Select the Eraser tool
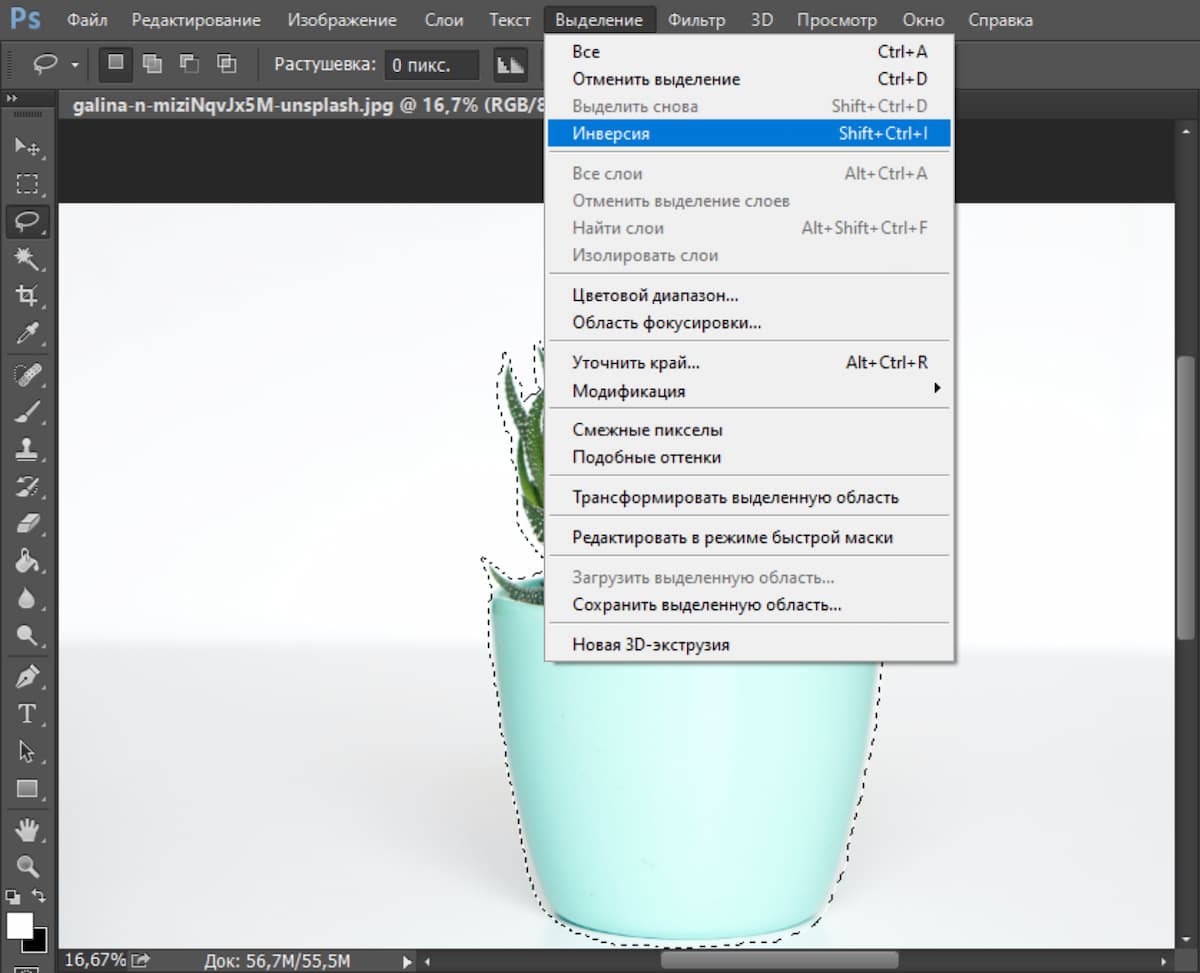1200x973 pixels. coord(28,524)
